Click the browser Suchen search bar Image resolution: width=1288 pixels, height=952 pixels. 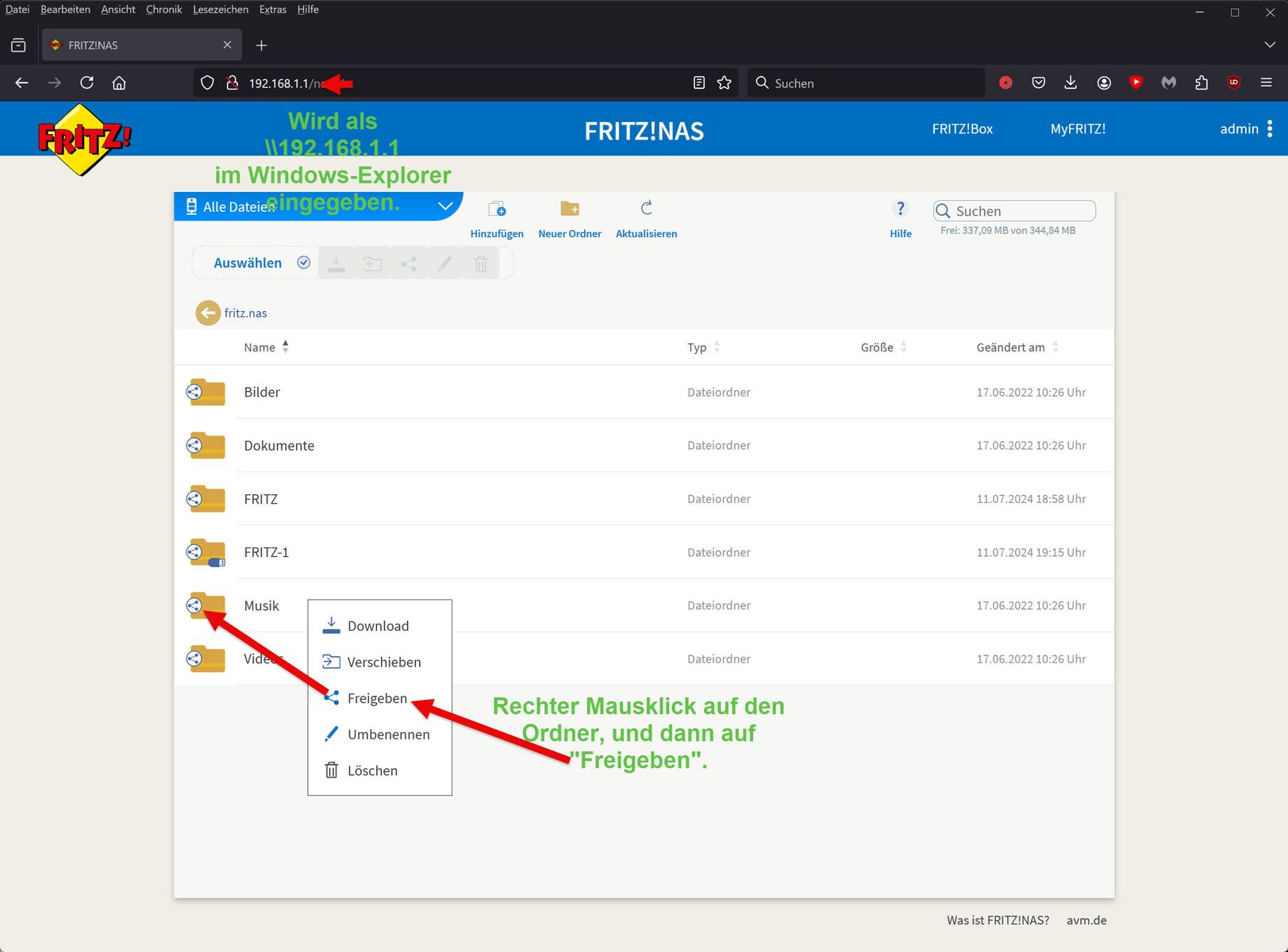pos(866,83)
